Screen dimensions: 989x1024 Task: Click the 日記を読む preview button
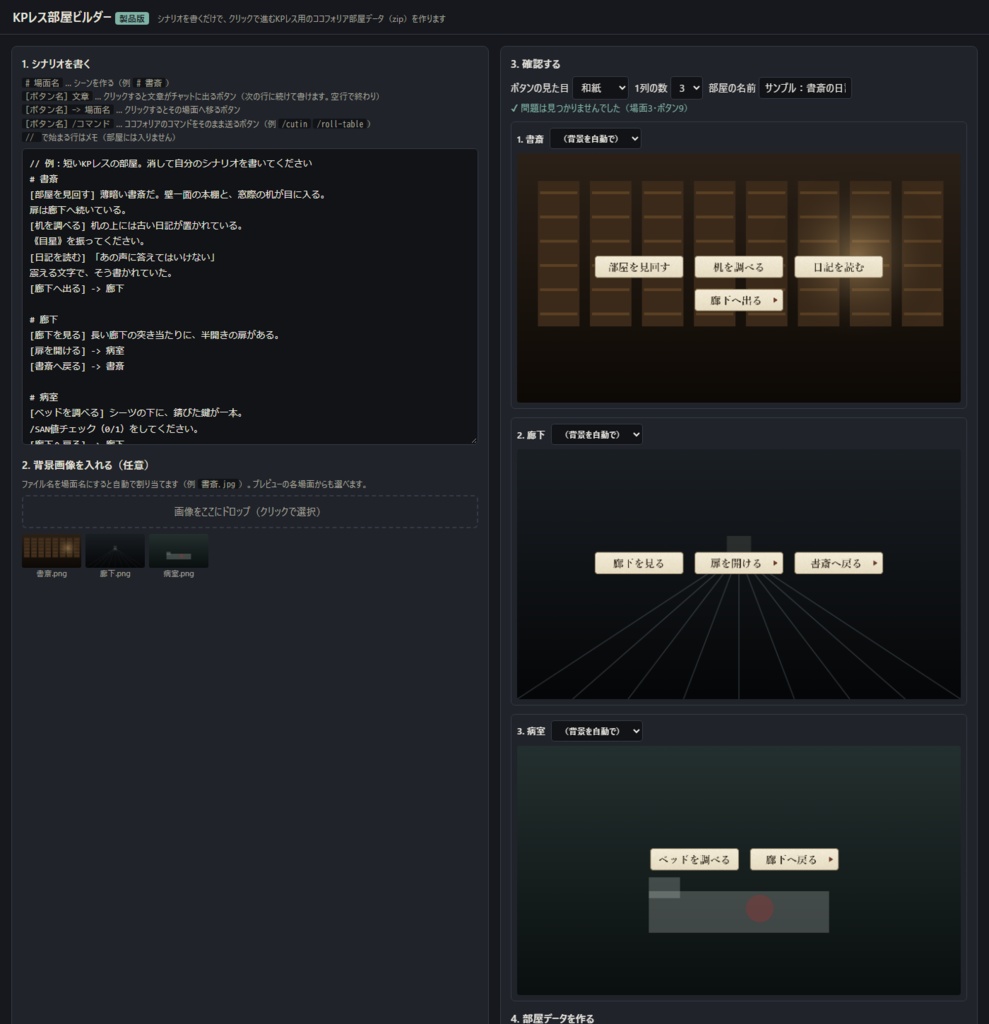(838, 266)
